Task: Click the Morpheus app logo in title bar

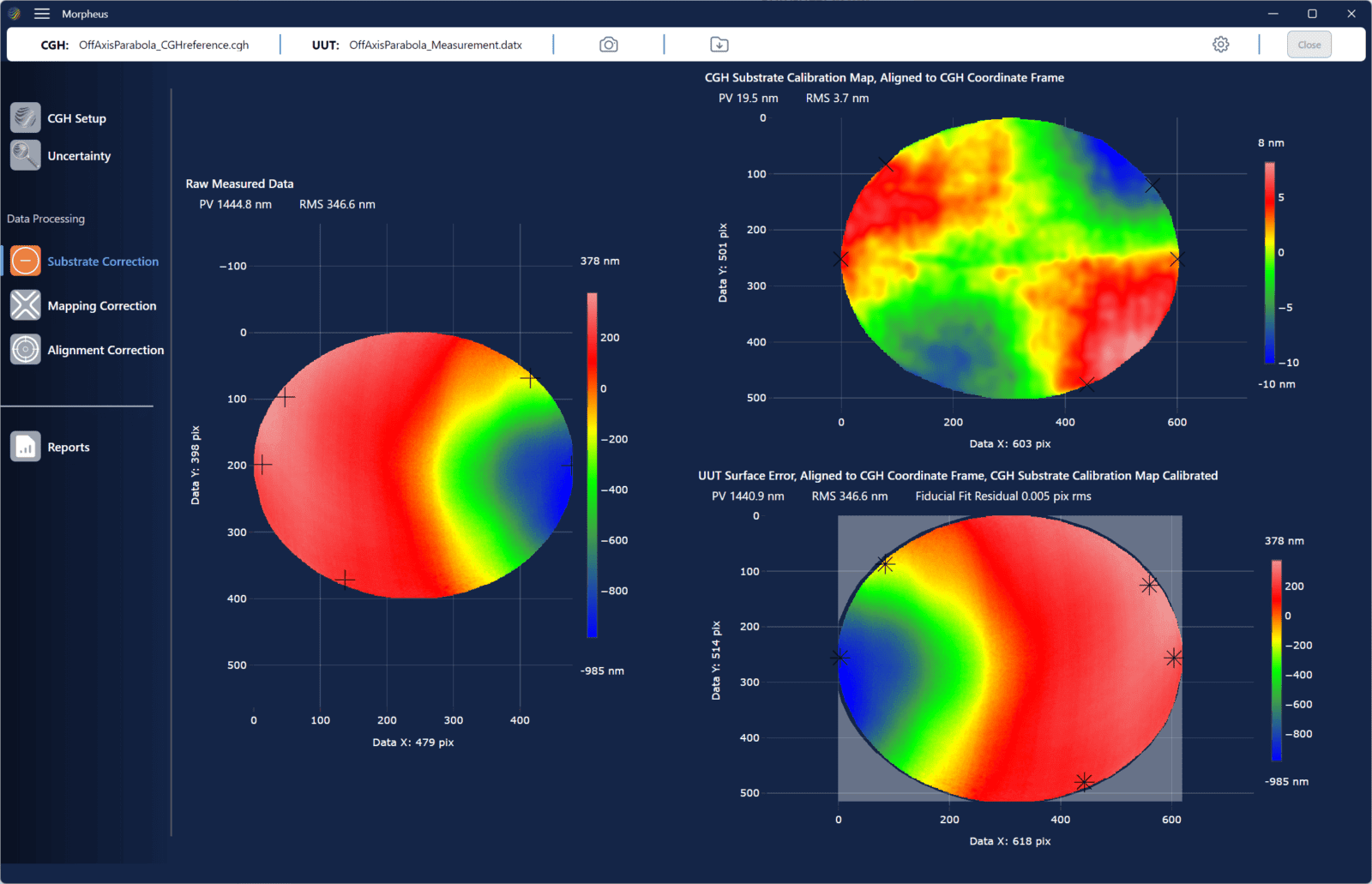Action: [15, 14]
